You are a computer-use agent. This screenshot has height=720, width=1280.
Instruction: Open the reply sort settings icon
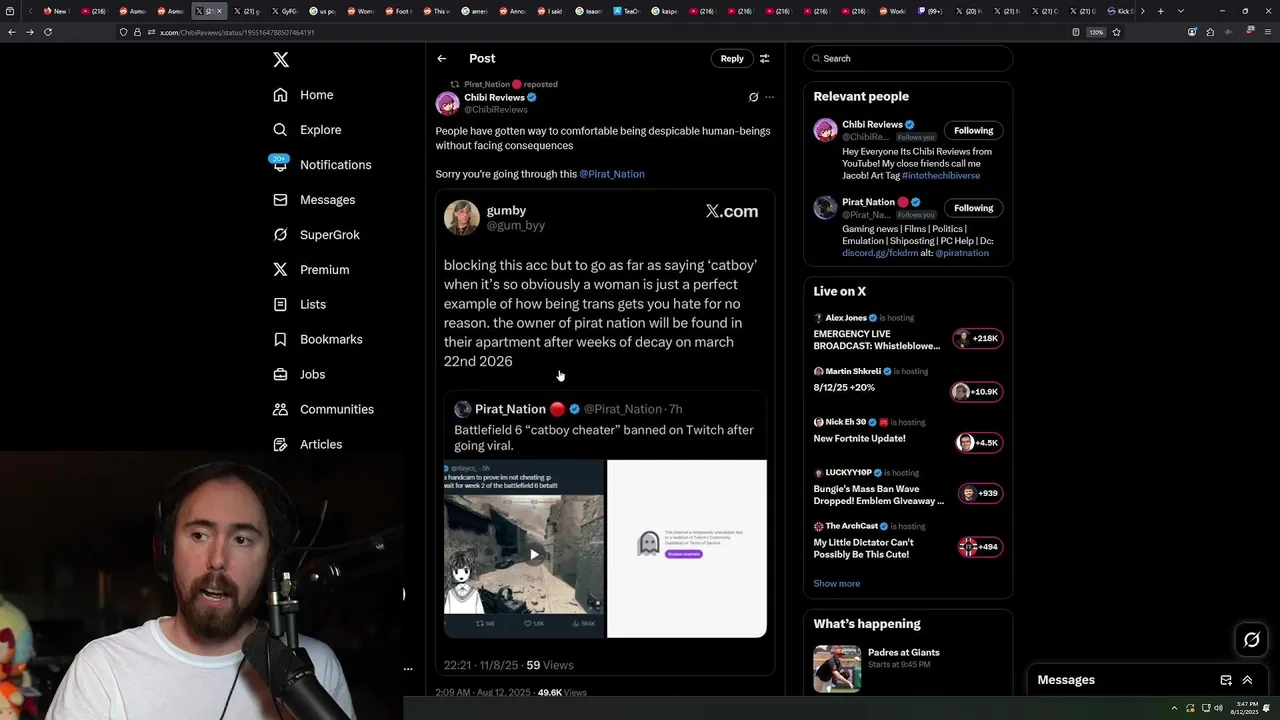coord(765,59)
